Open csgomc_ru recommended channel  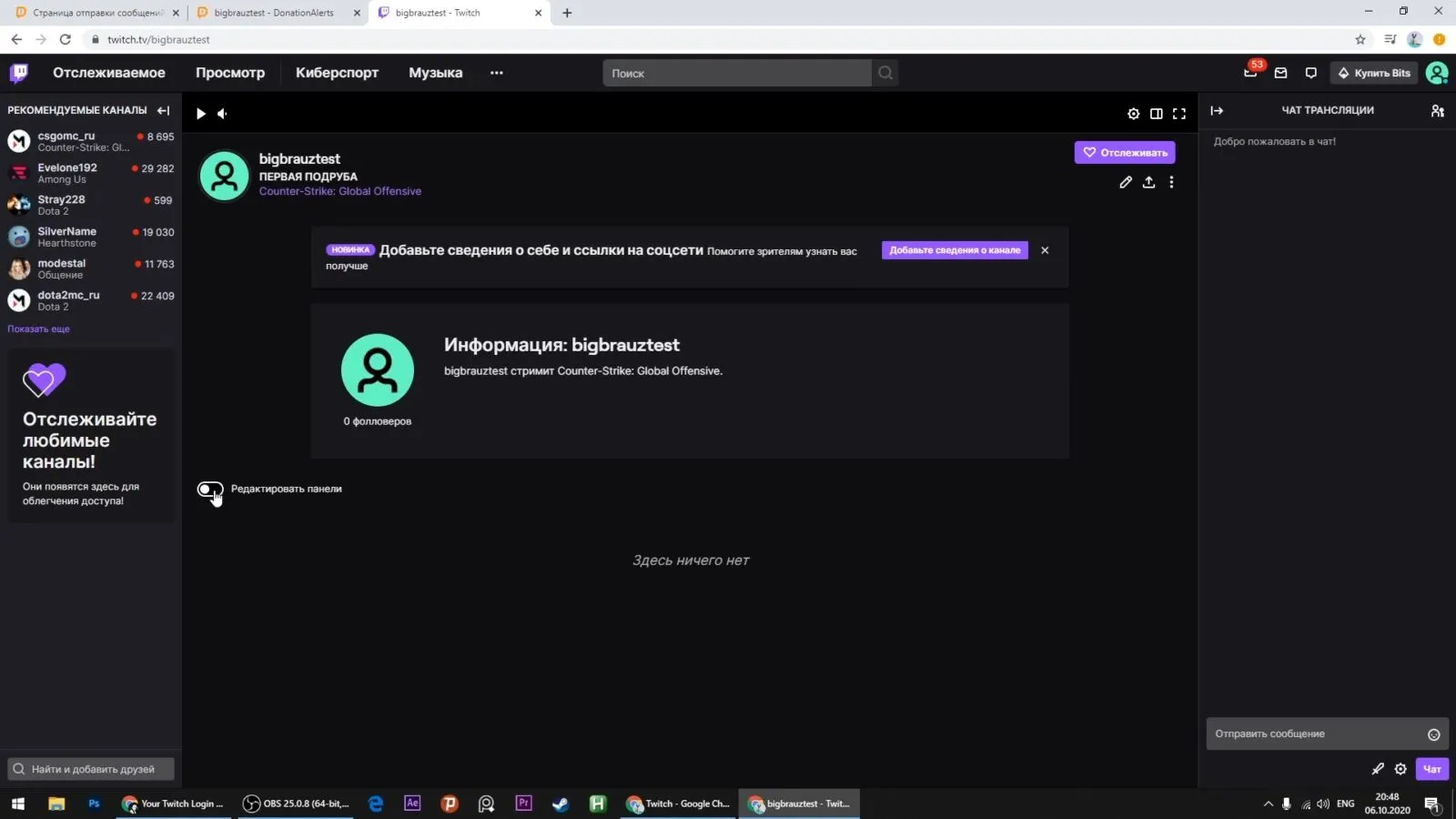tap(91, 141)
